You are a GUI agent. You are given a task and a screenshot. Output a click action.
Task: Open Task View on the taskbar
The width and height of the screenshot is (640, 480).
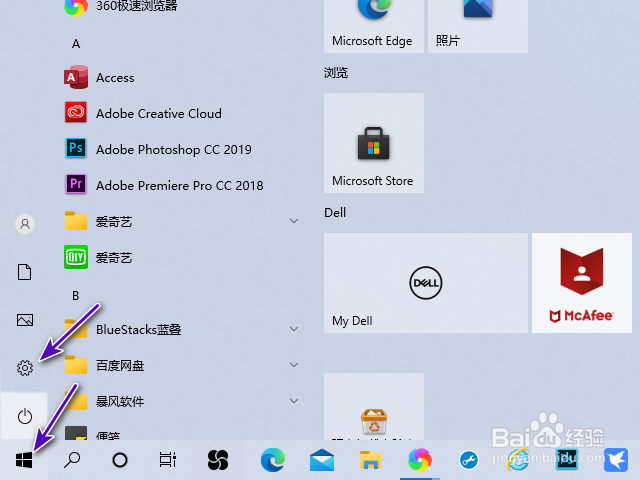(x=167, y=460)
